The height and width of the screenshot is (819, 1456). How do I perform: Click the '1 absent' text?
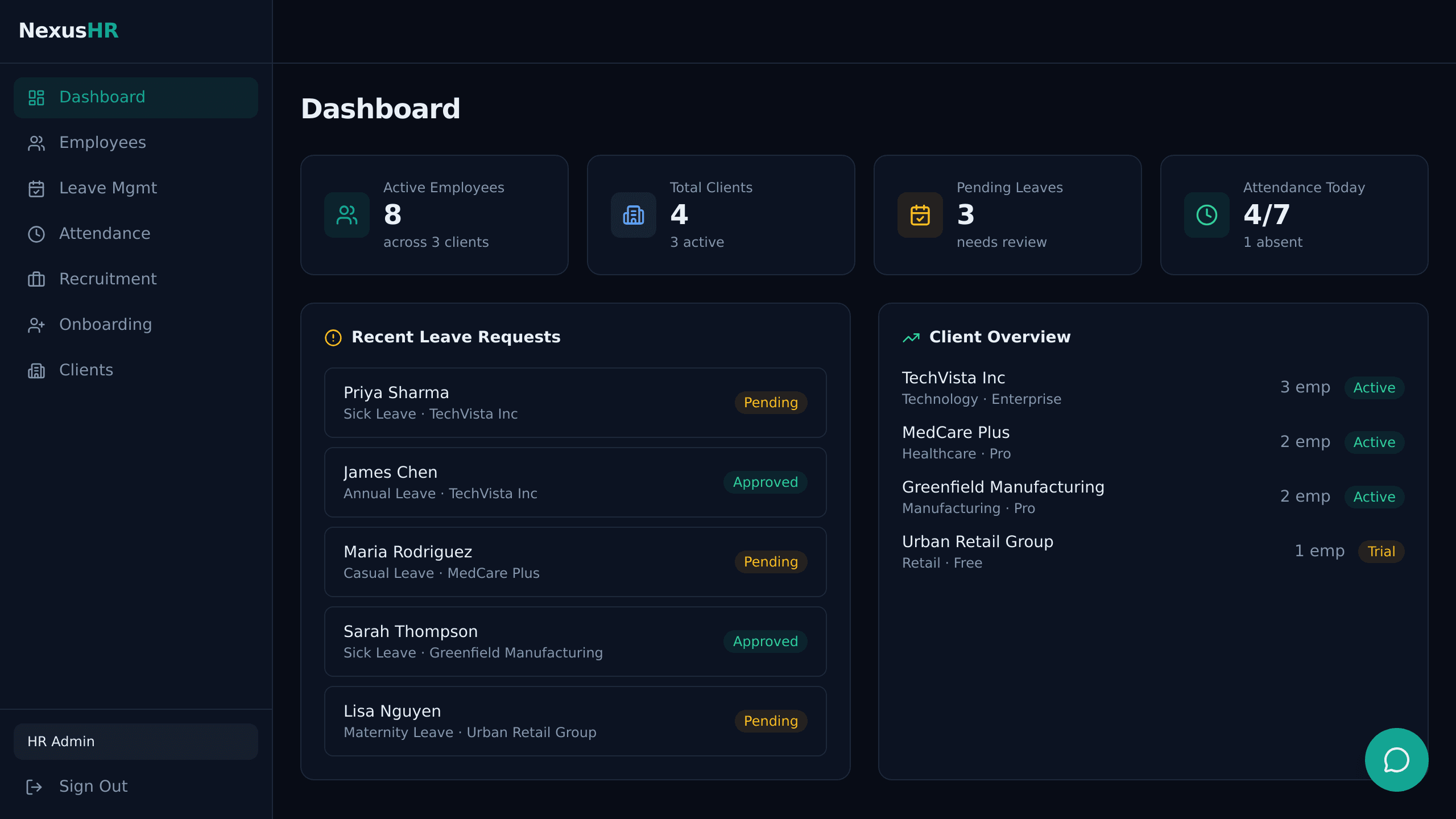click(x=1273, y=242)
